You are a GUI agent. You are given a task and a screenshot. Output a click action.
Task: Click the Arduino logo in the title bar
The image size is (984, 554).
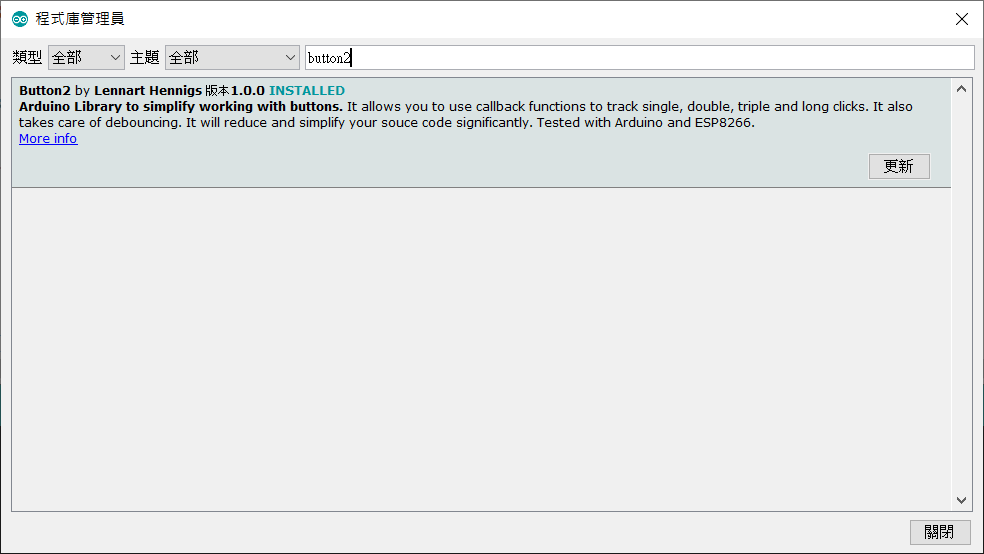tap(20, 19)
